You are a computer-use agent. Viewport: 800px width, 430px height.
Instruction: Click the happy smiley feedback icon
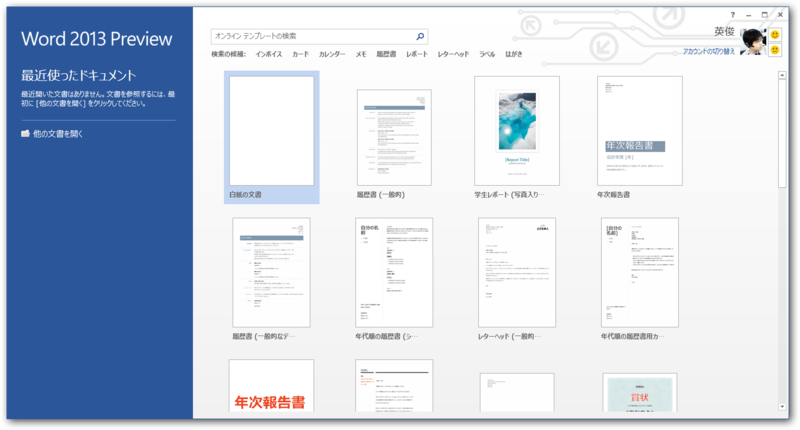775,35
